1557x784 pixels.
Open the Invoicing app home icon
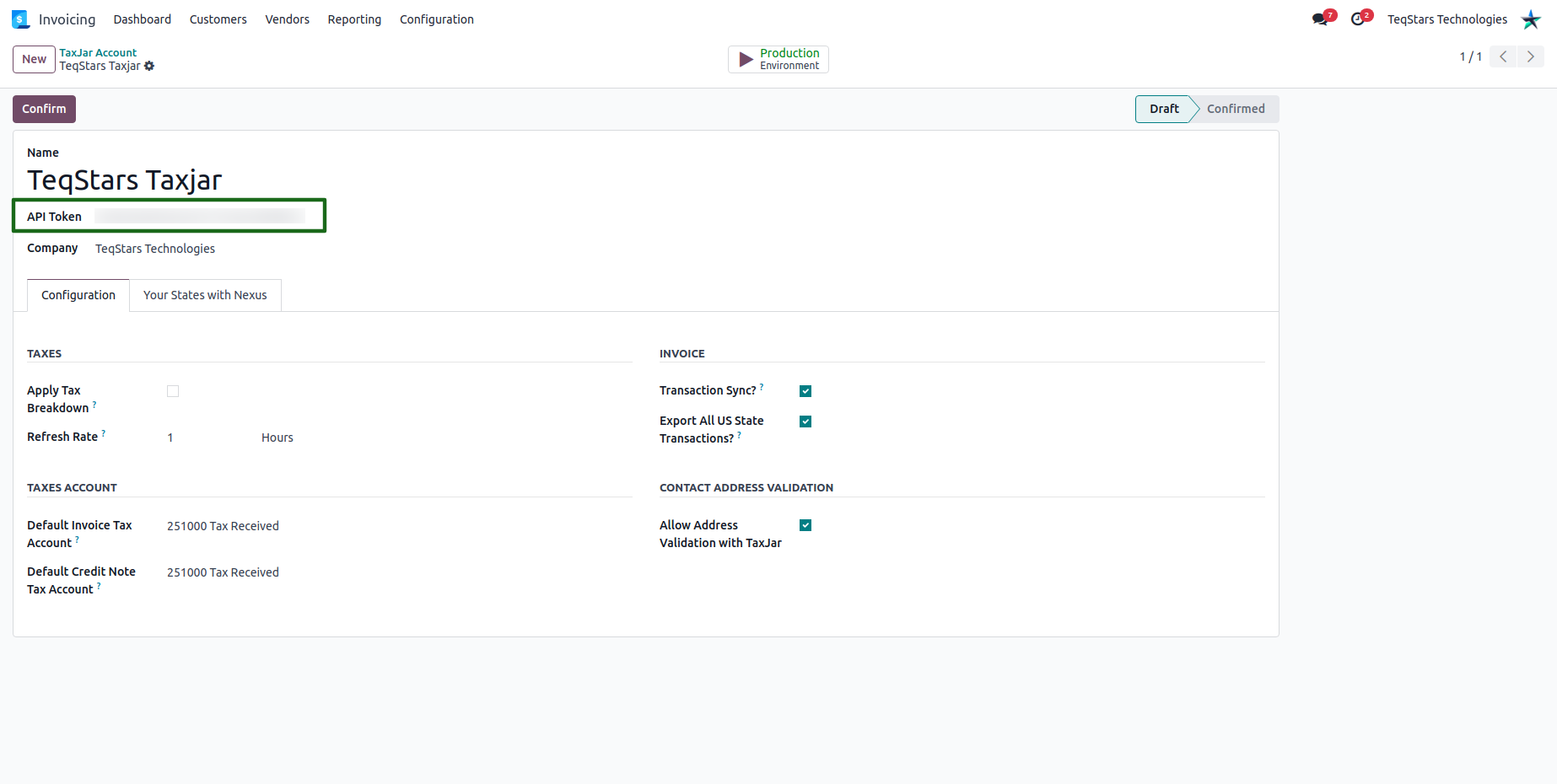tap(20, 19)
